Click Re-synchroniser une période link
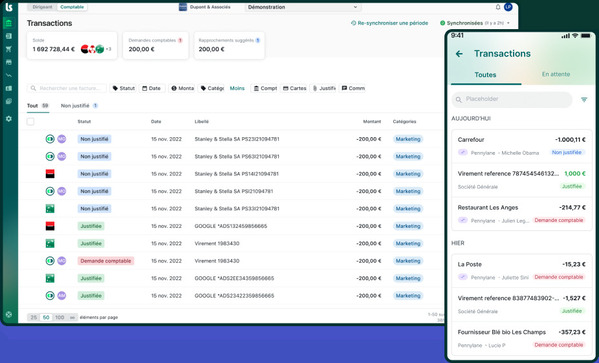 [389, 23]
